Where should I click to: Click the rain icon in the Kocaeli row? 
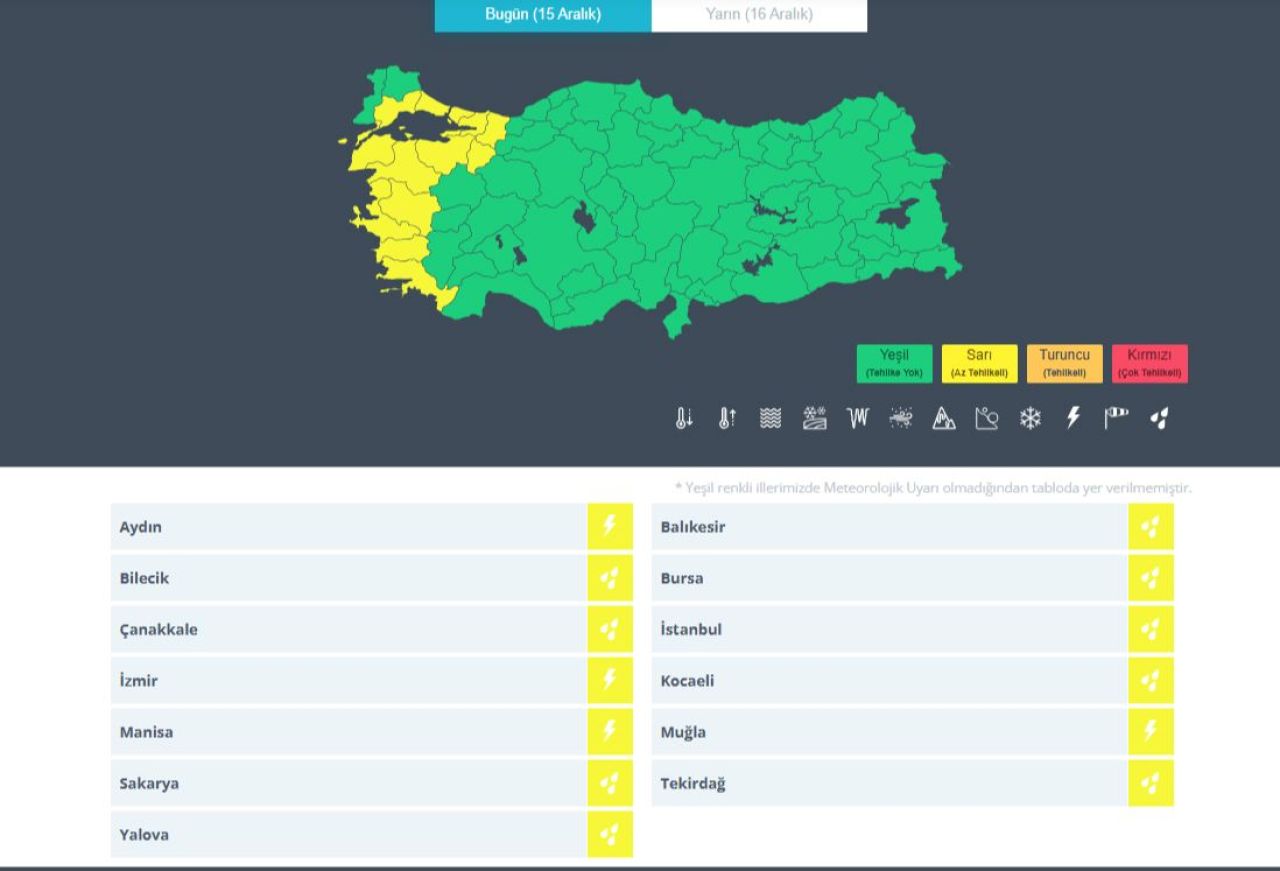click(1151, 680)
